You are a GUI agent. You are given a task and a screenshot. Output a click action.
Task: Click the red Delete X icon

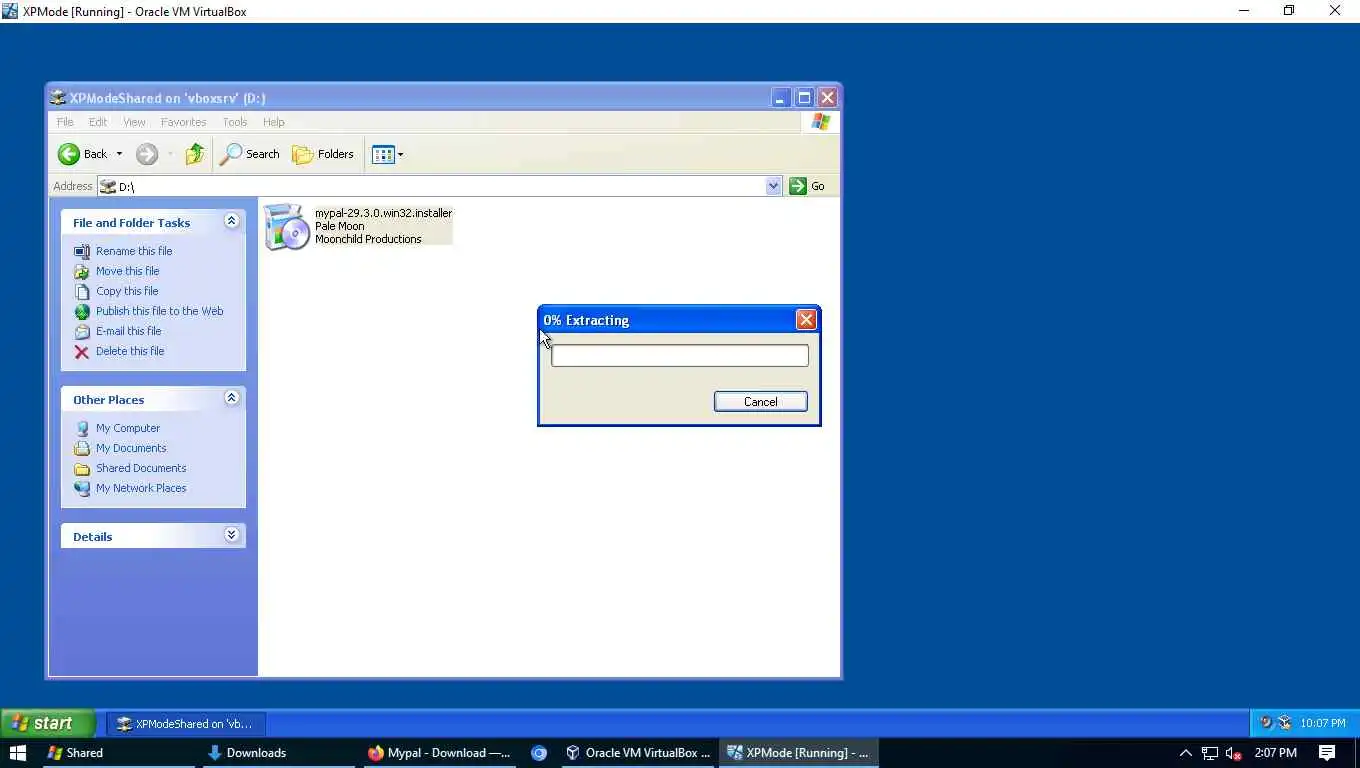82,352
